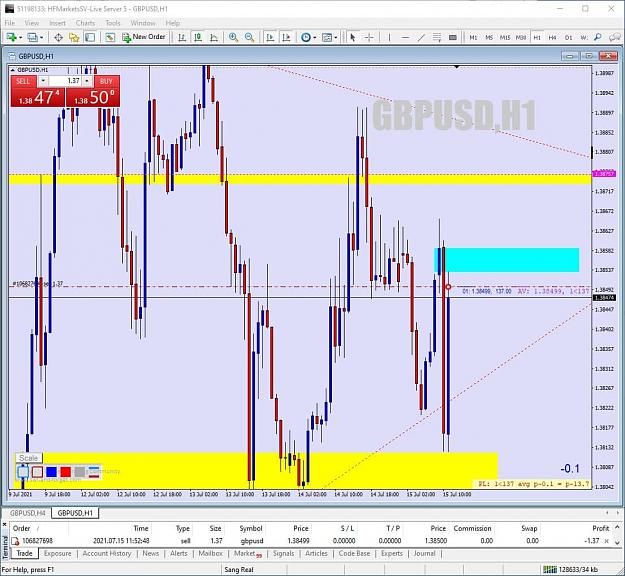Image resolution: width=625 pixels, height=576 pixels.
Task: Switch chart to bar chart icon
Action: pos(182,37)
